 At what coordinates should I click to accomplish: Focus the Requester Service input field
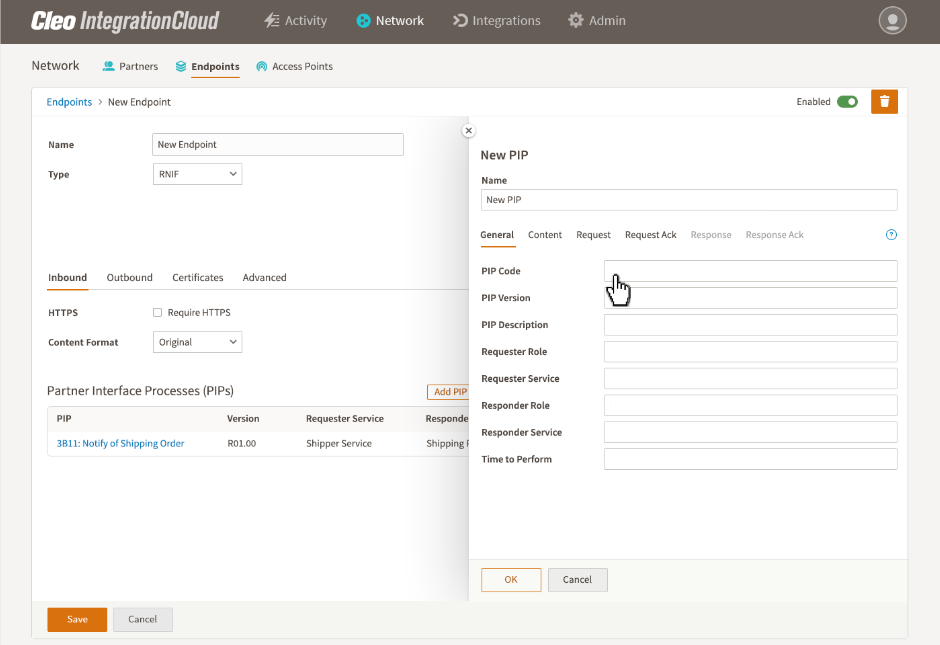751,379
